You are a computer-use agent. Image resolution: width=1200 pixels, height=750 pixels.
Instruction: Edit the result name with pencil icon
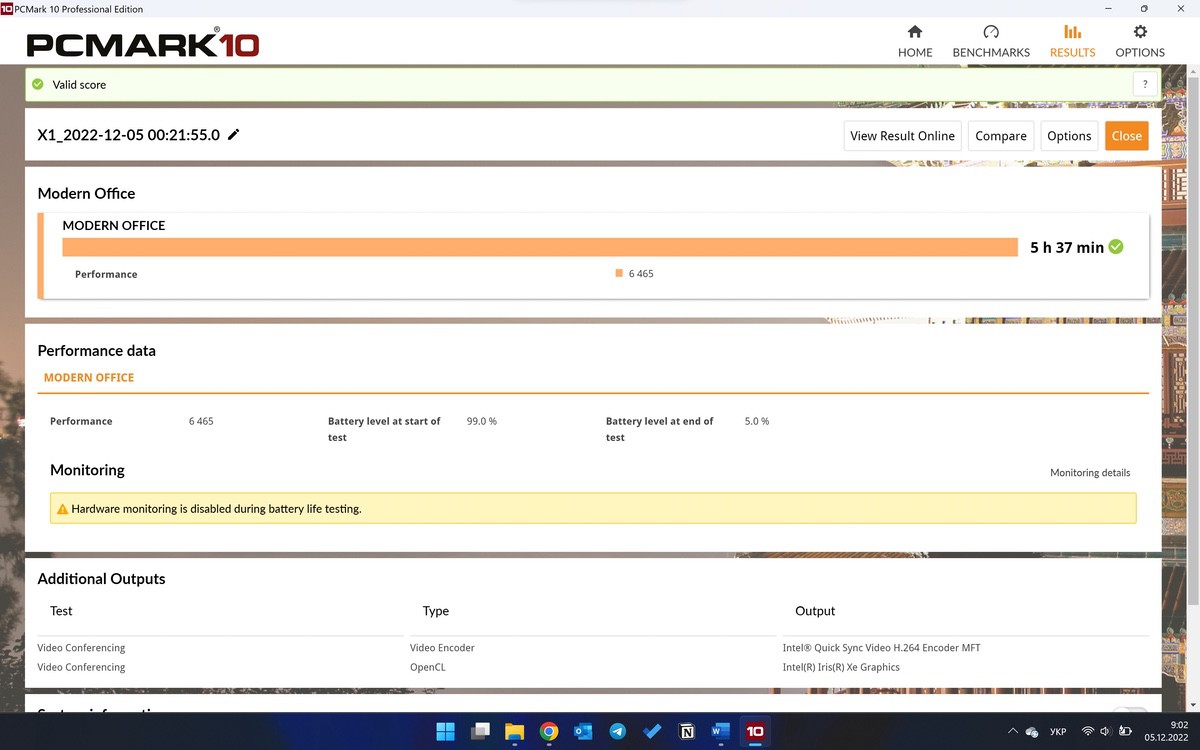234,134
